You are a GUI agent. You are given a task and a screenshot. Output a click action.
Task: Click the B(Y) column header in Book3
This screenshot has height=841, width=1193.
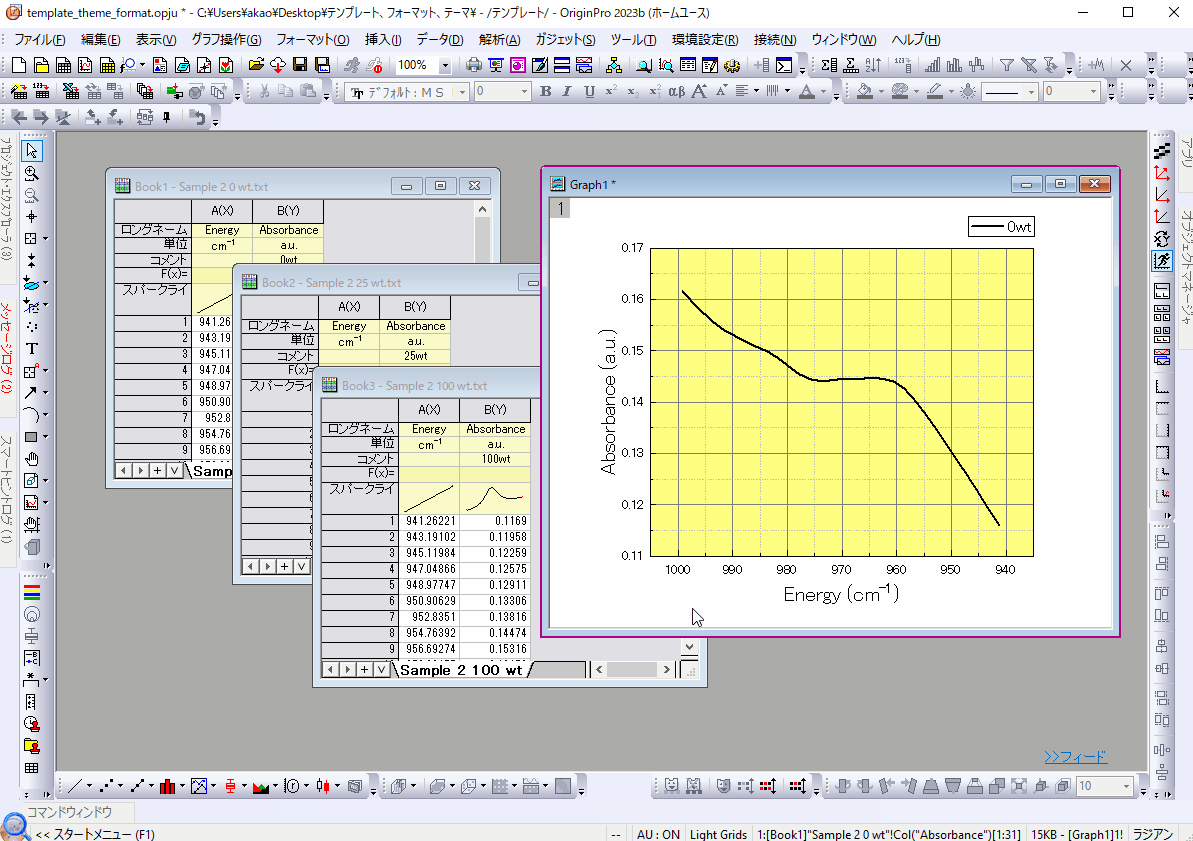pyautogui.click(x=495, y=409)
